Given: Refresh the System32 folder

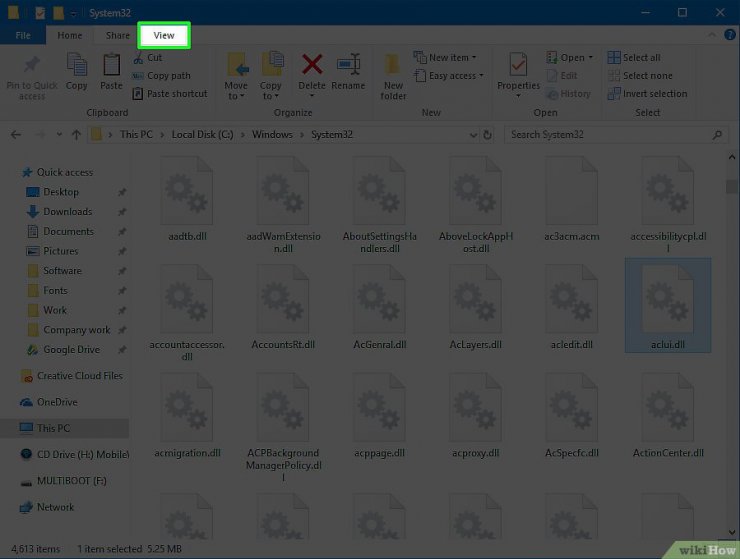Looking at the screenshot, I should click(x=487, y=135).
